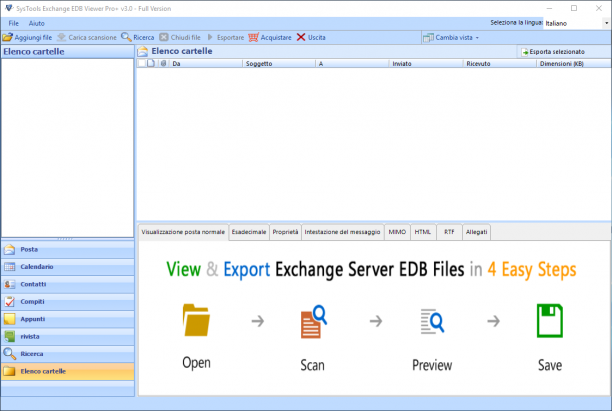Click the Aggiungi file folder icon

tap(7, 37)
